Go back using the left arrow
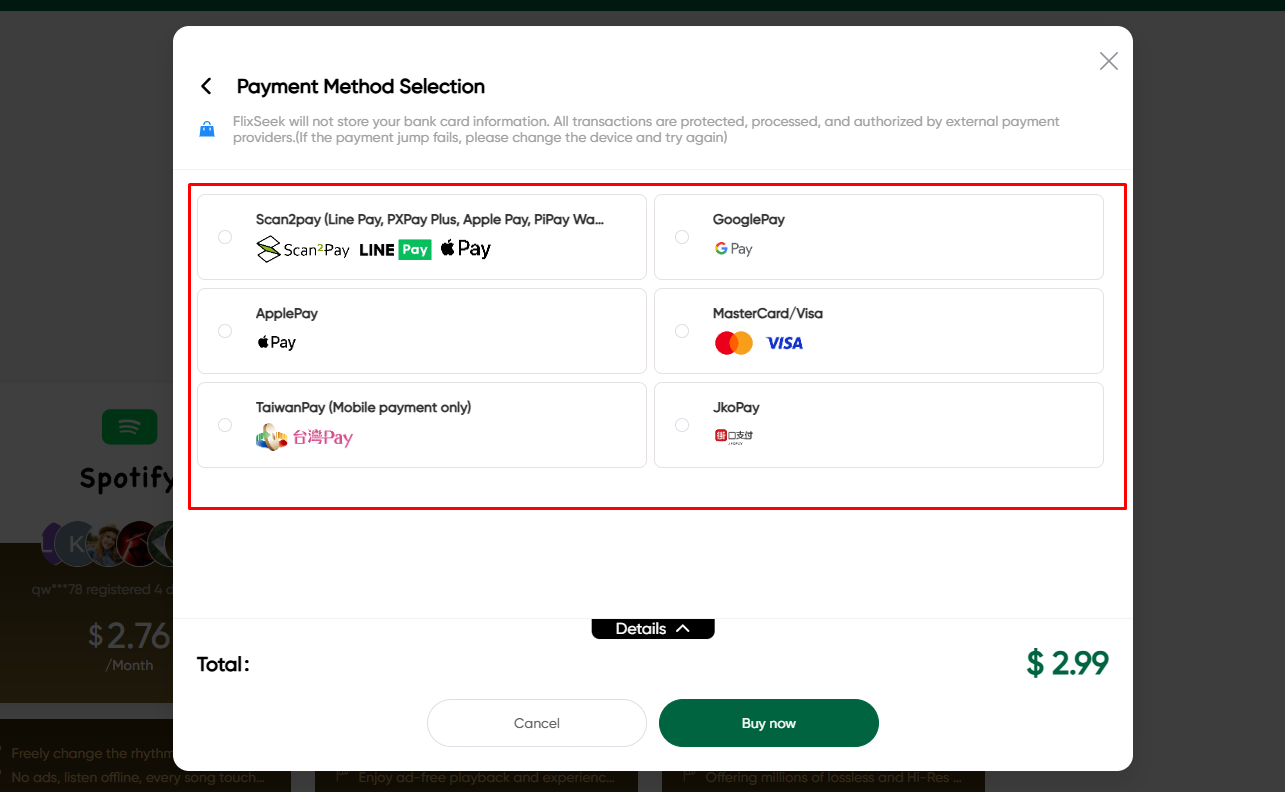The height and width of the screenshot is (792, 1285). [205, 86]
